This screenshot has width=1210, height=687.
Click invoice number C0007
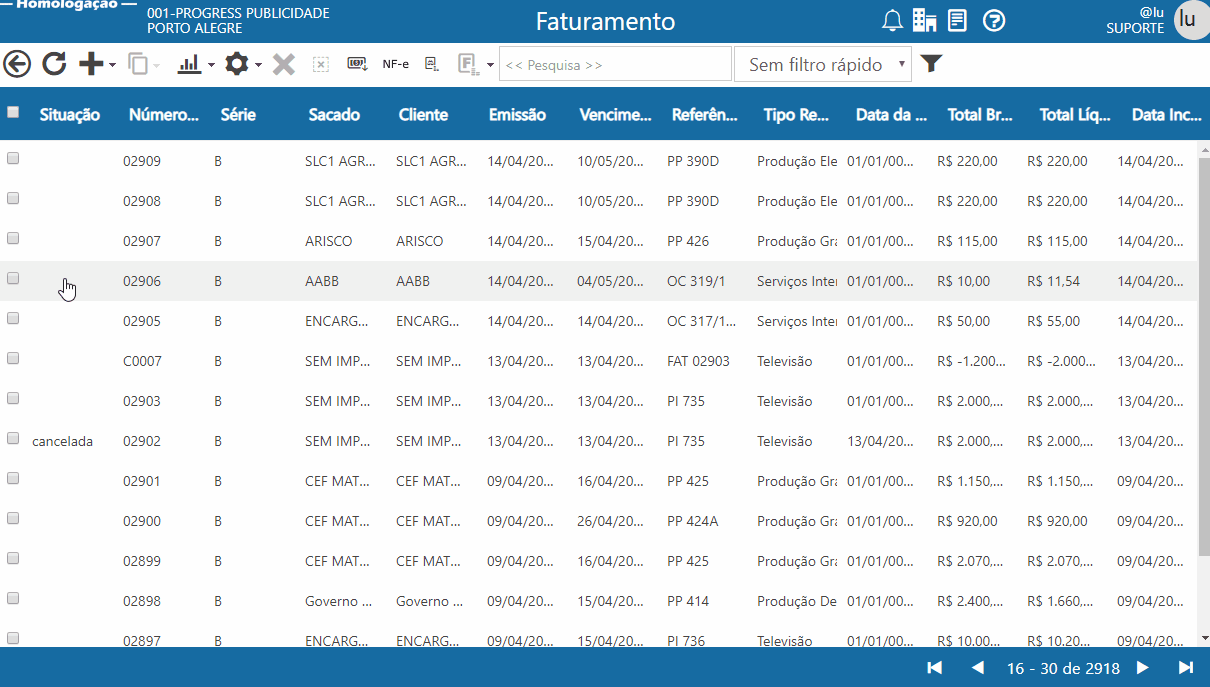[x=142, y=361]
